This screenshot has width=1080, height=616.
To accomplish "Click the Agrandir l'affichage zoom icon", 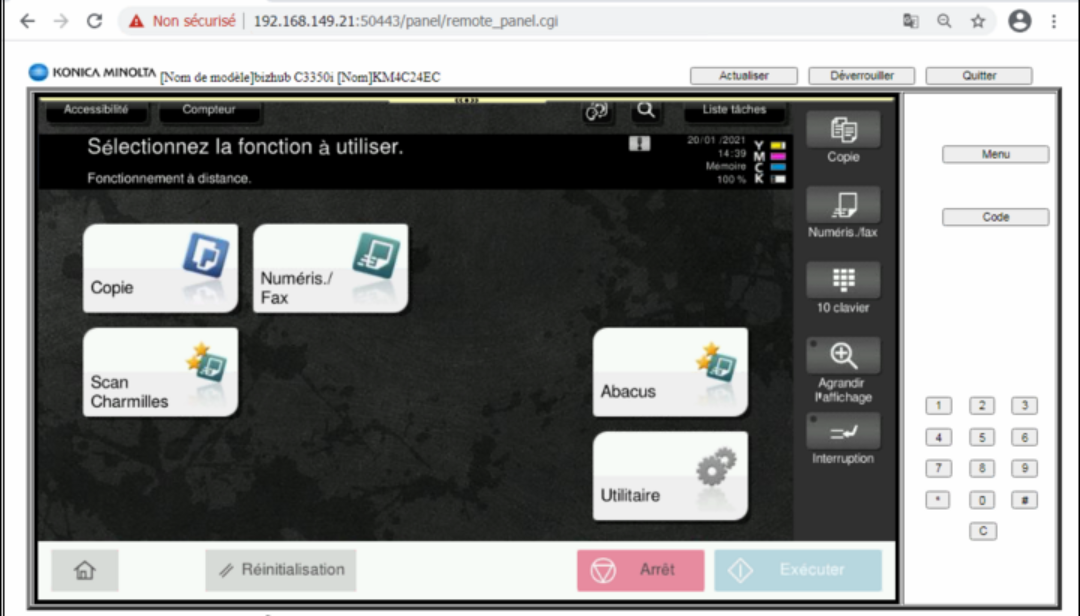I will (x=843, y=356).
